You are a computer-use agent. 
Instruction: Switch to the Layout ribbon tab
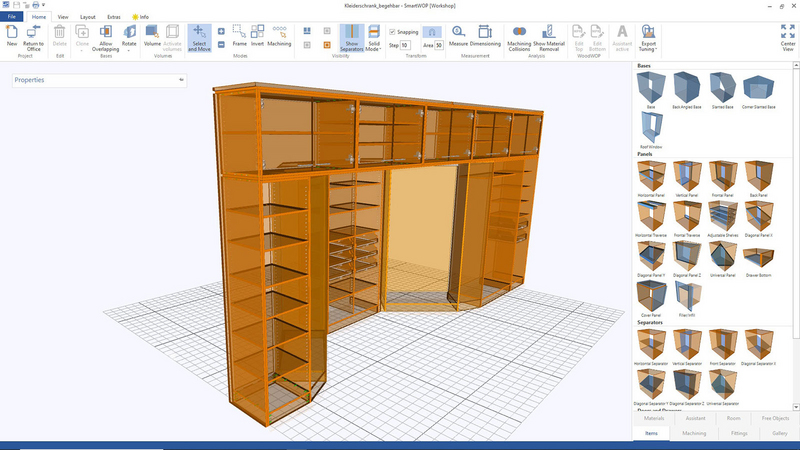click(88, 17)
